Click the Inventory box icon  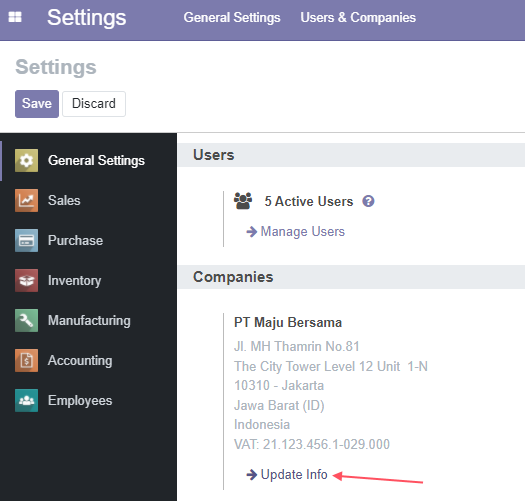point(26,280)
